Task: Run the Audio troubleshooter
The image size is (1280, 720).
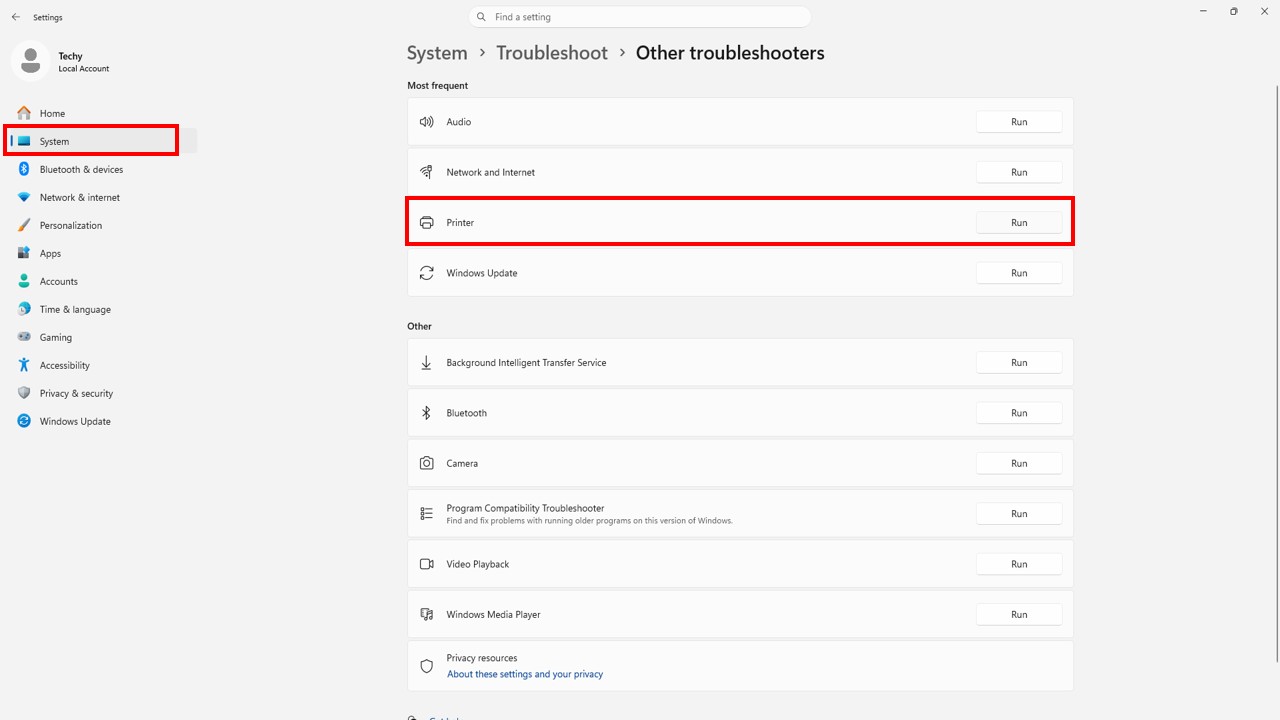Action: 1018,122
